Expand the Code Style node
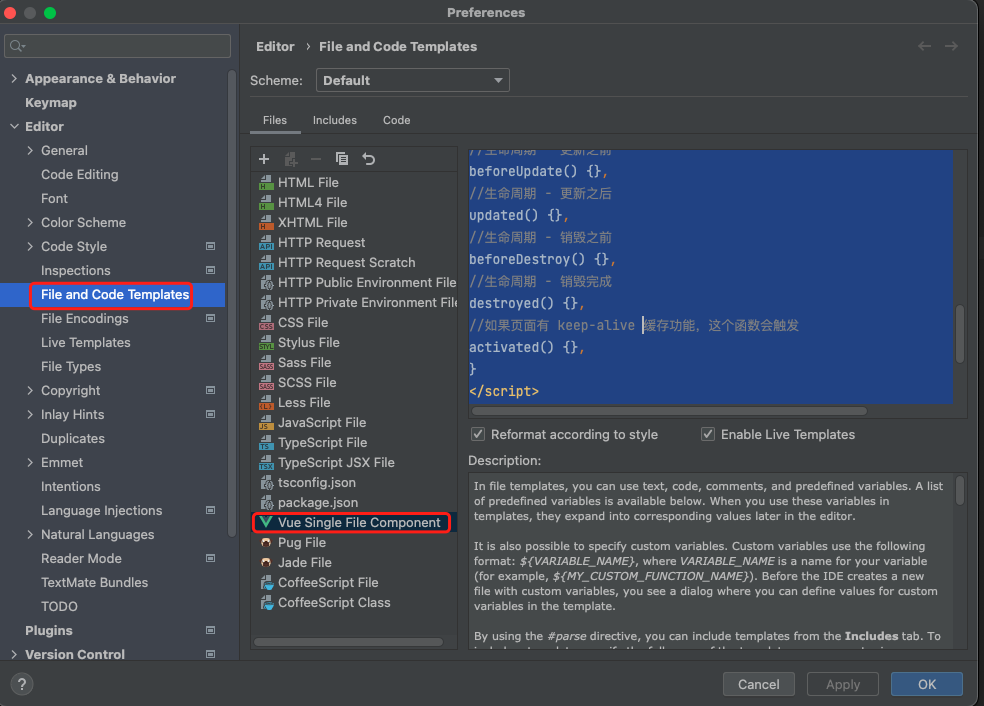Screen dimensions: 984x706 point(30,247)
